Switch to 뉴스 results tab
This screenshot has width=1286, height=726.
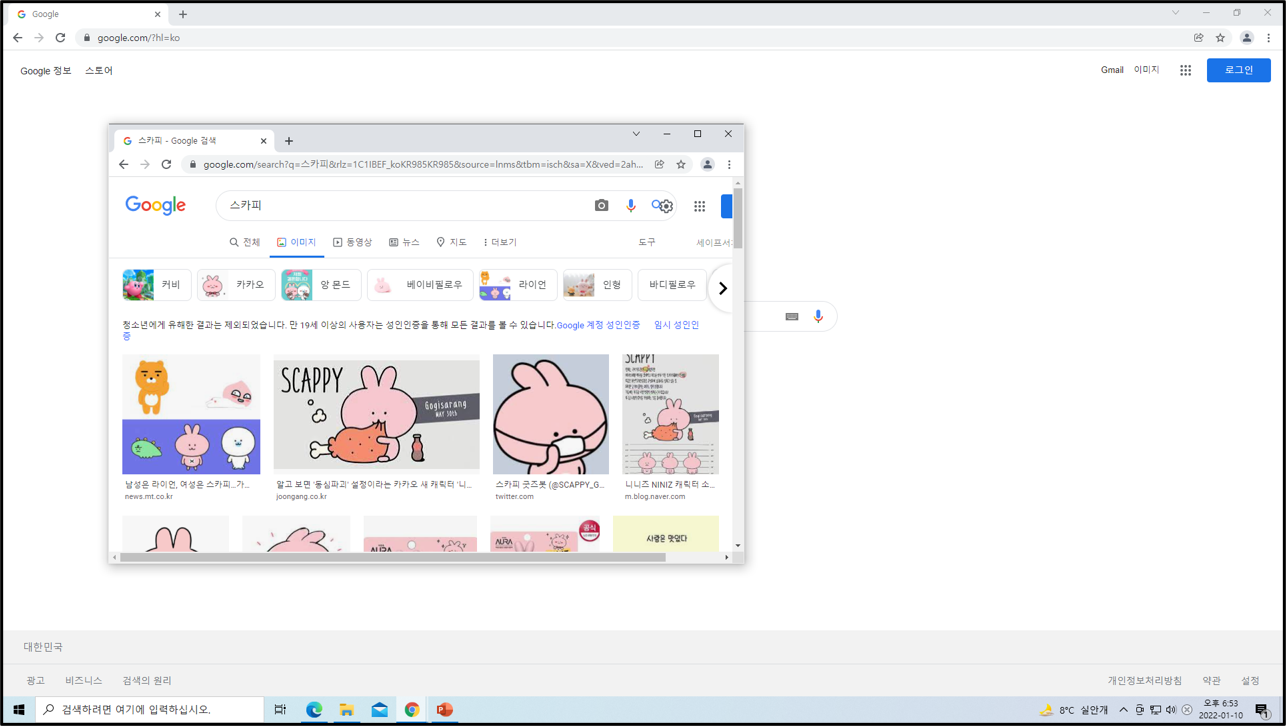(x=405, y=242)
